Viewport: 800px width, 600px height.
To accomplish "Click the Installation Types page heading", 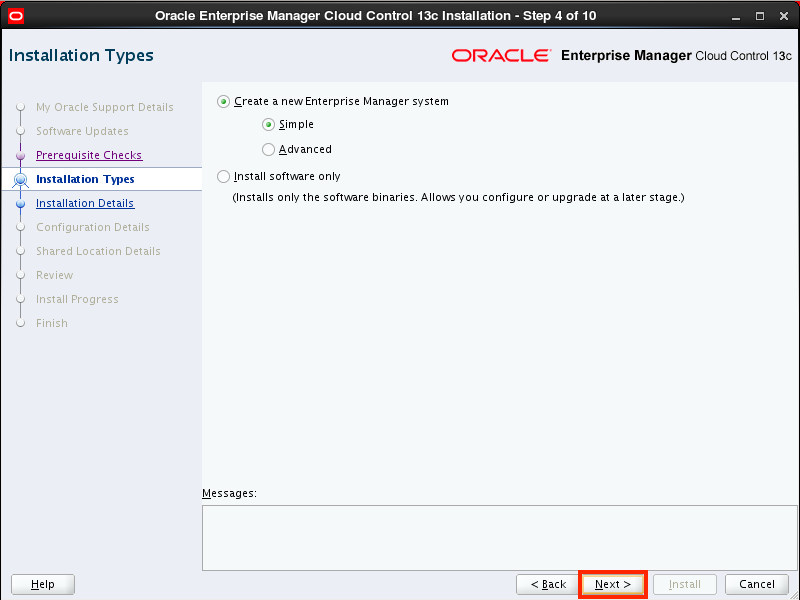I will (81, 55).
